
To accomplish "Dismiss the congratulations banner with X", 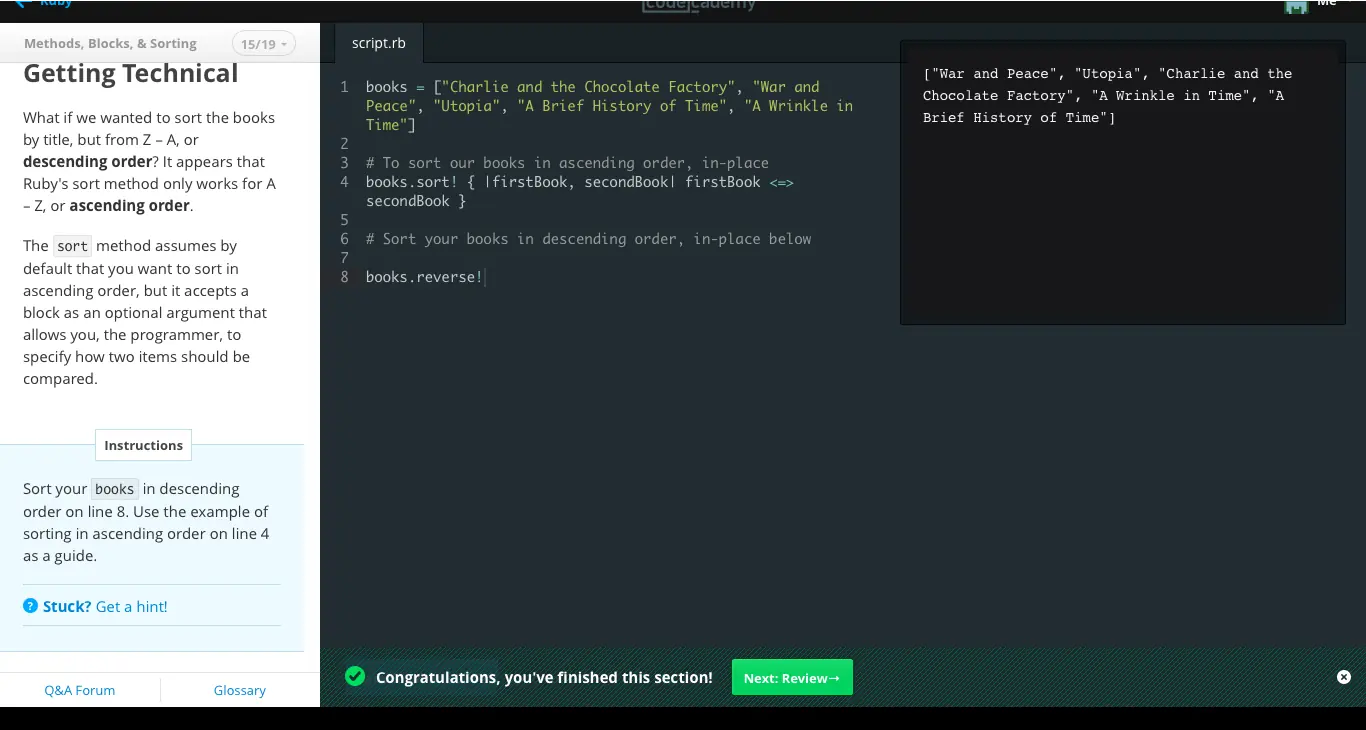I will 1344,677.
